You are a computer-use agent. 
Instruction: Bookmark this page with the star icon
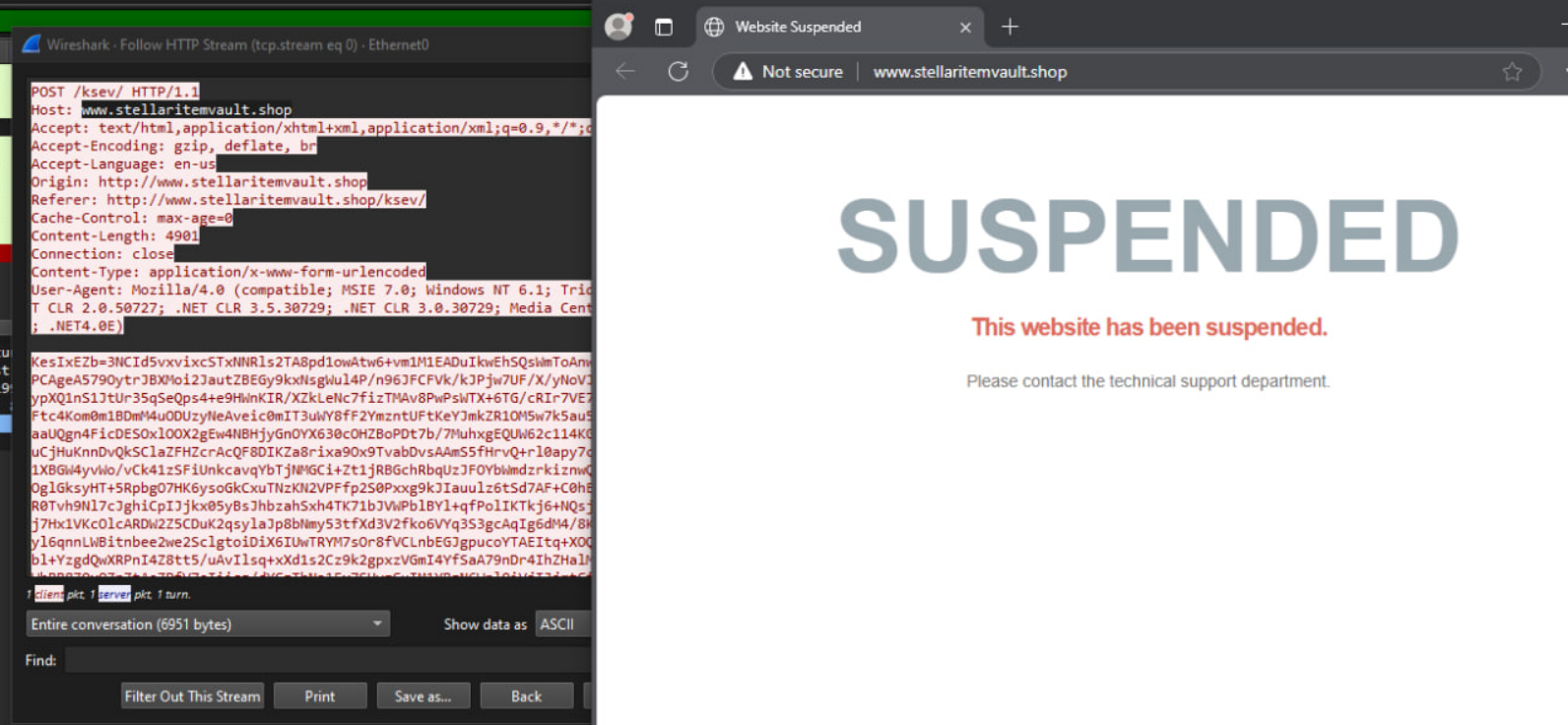pyautogui.click(x=1512, y=71)
